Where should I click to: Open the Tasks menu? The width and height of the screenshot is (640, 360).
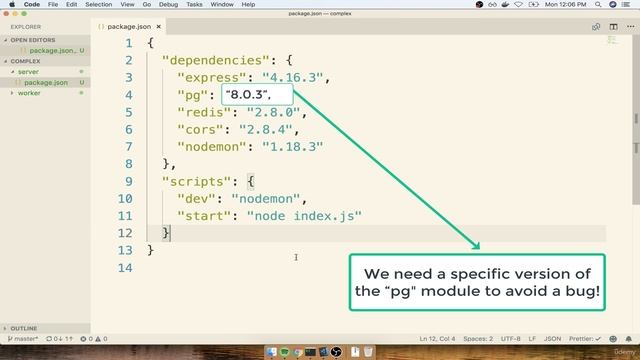pyautogui.click(x=194, y=4)
